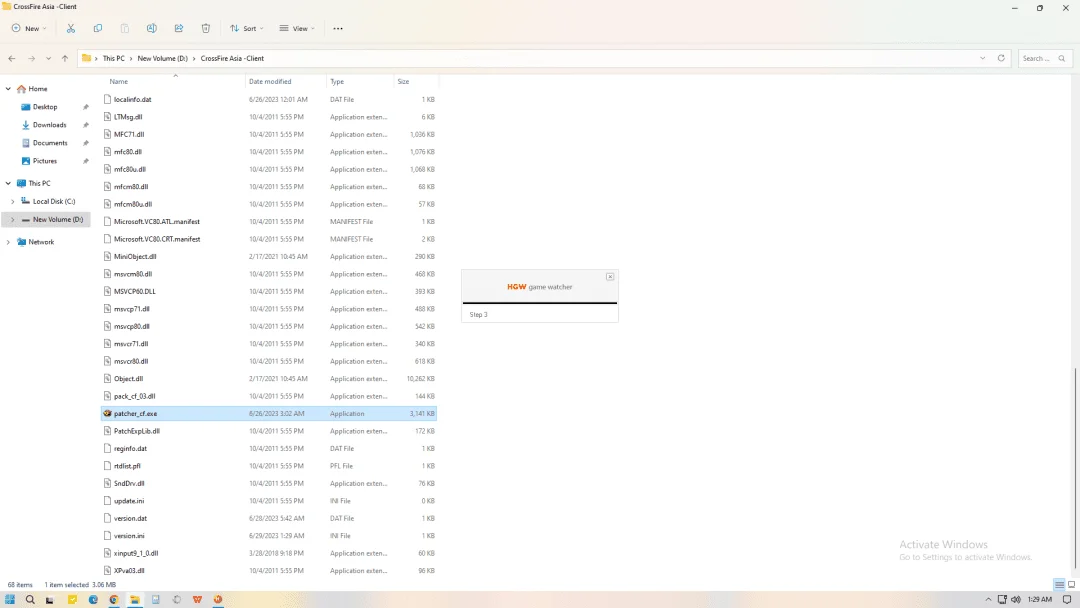
Task: Click the network tray icon
Action: pos(1002,600)
